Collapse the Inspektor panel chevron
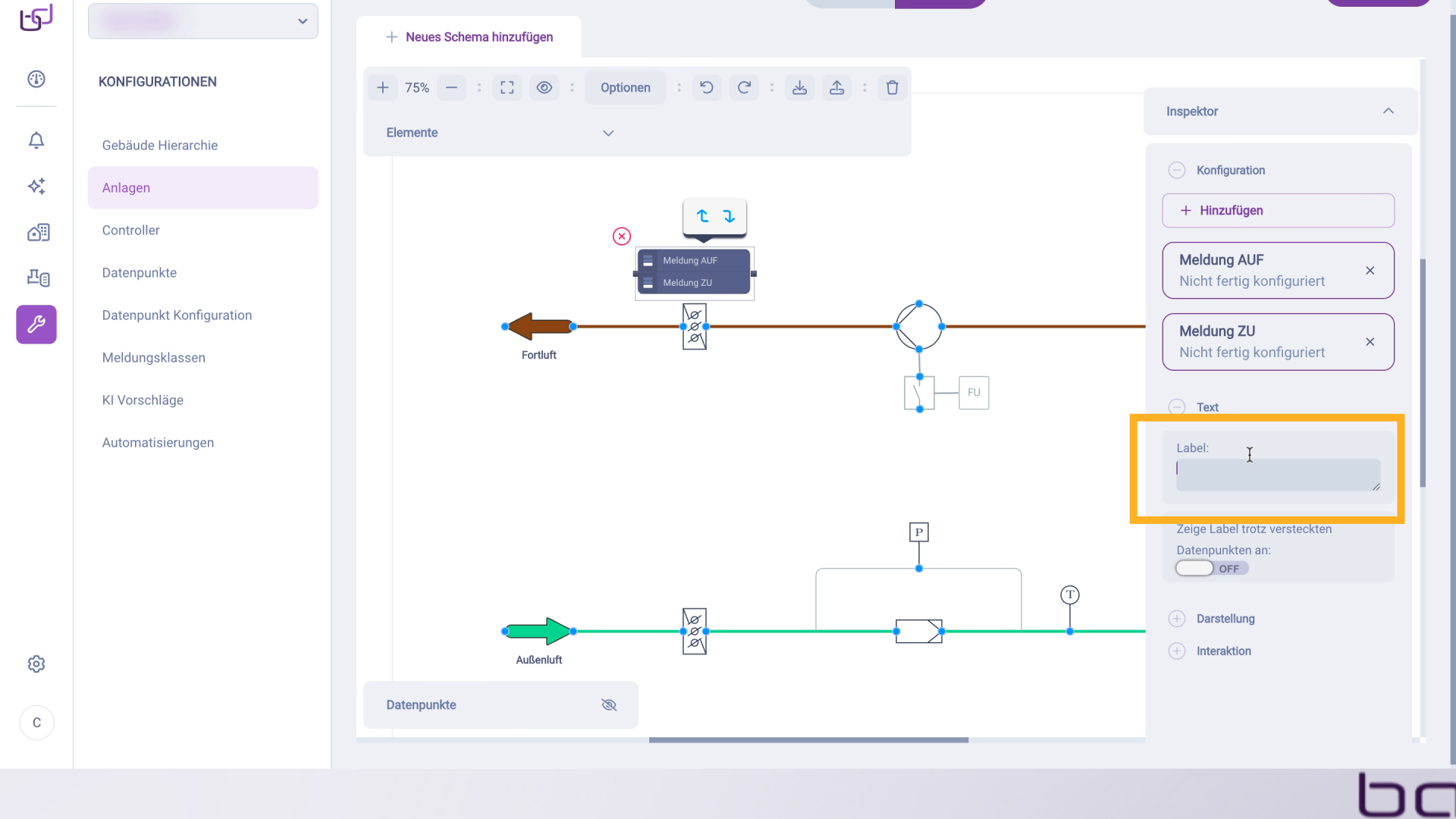The image size is (1456, 819). coord(1388,111)
